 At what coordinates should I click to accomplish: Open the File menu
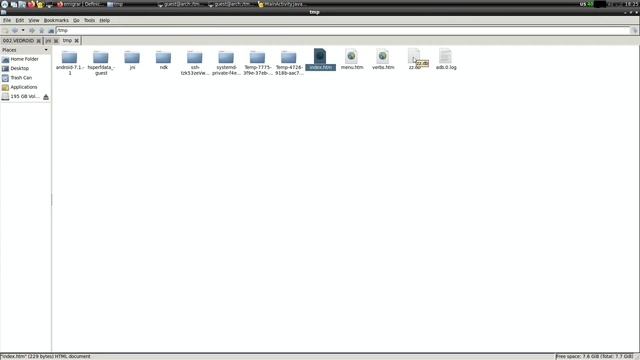pos(7,20)
